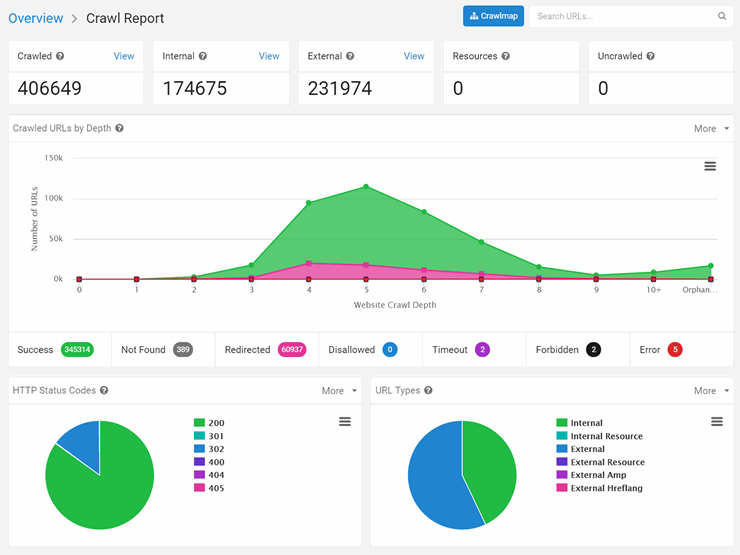Select the Redirected status tab
Screen dimensions: 740x555
click(264, 350)
